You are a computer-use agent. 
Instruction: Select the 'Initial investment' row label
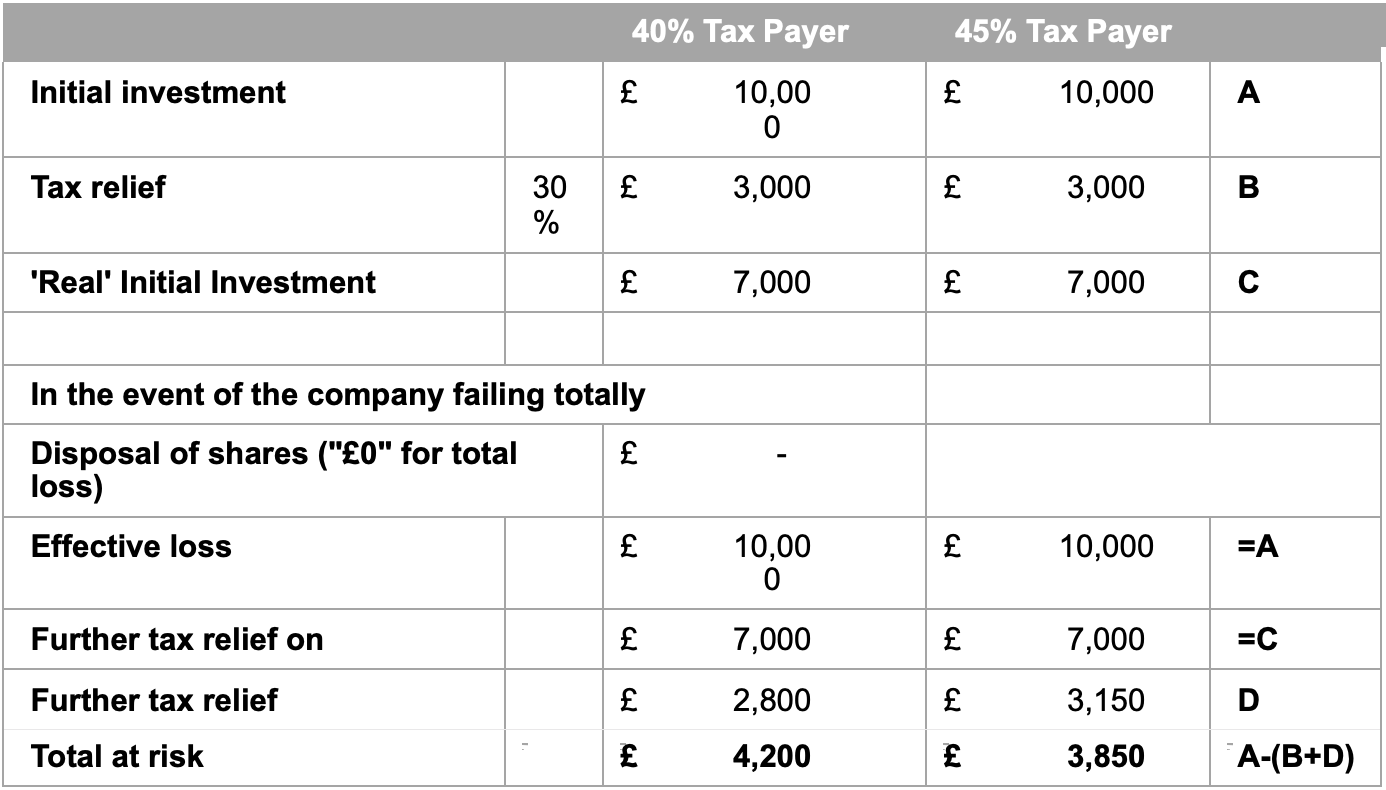(158, 92)
